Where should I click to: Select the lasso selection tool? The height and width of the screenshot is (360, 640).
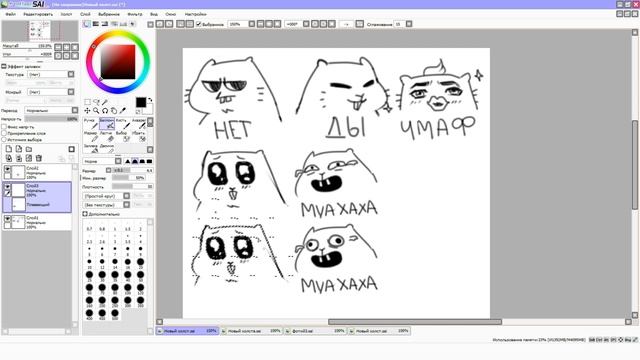coord(96,102)
